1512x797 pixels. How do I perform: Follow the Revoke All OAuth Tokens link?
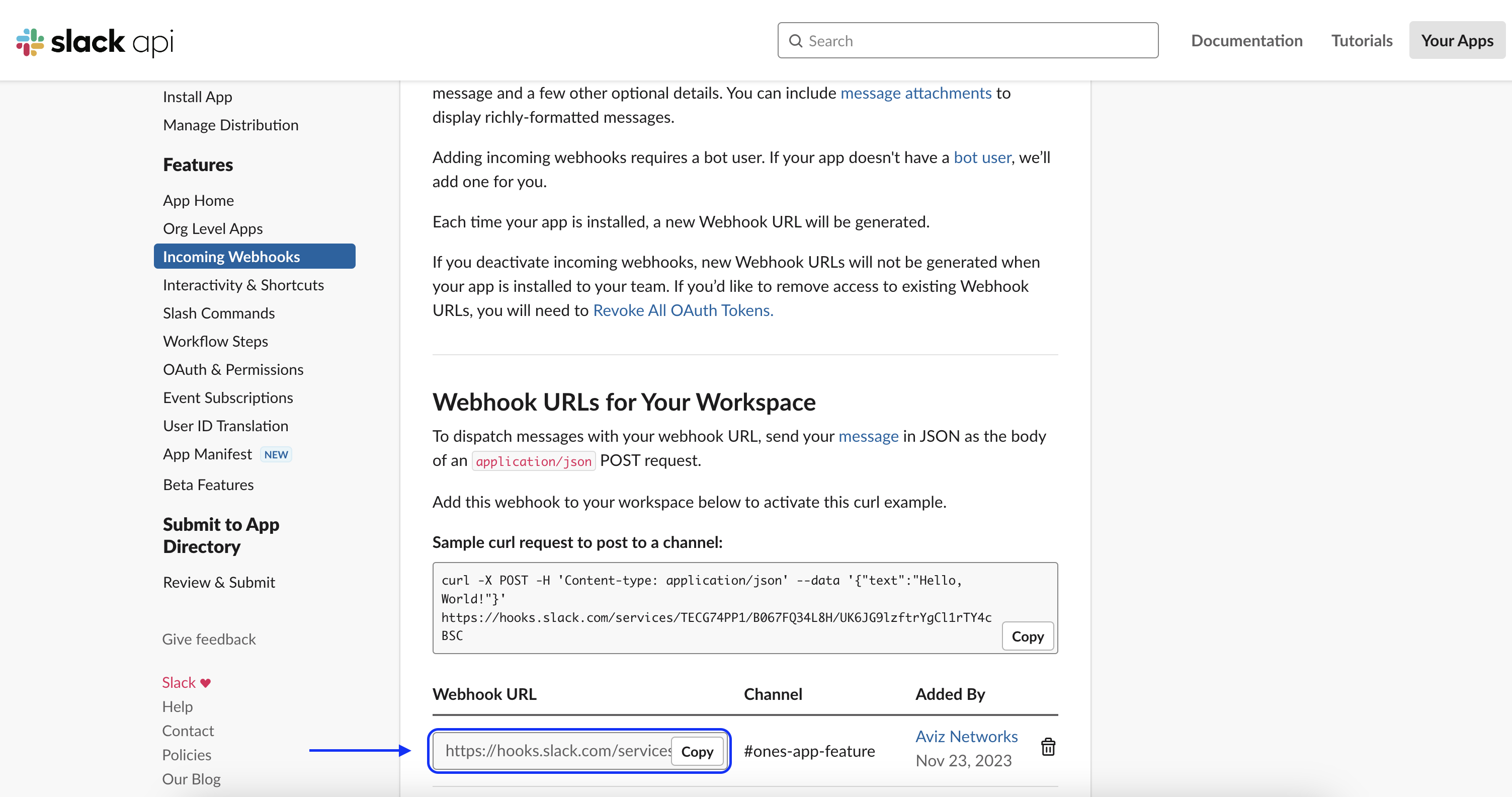coord(683,310)
